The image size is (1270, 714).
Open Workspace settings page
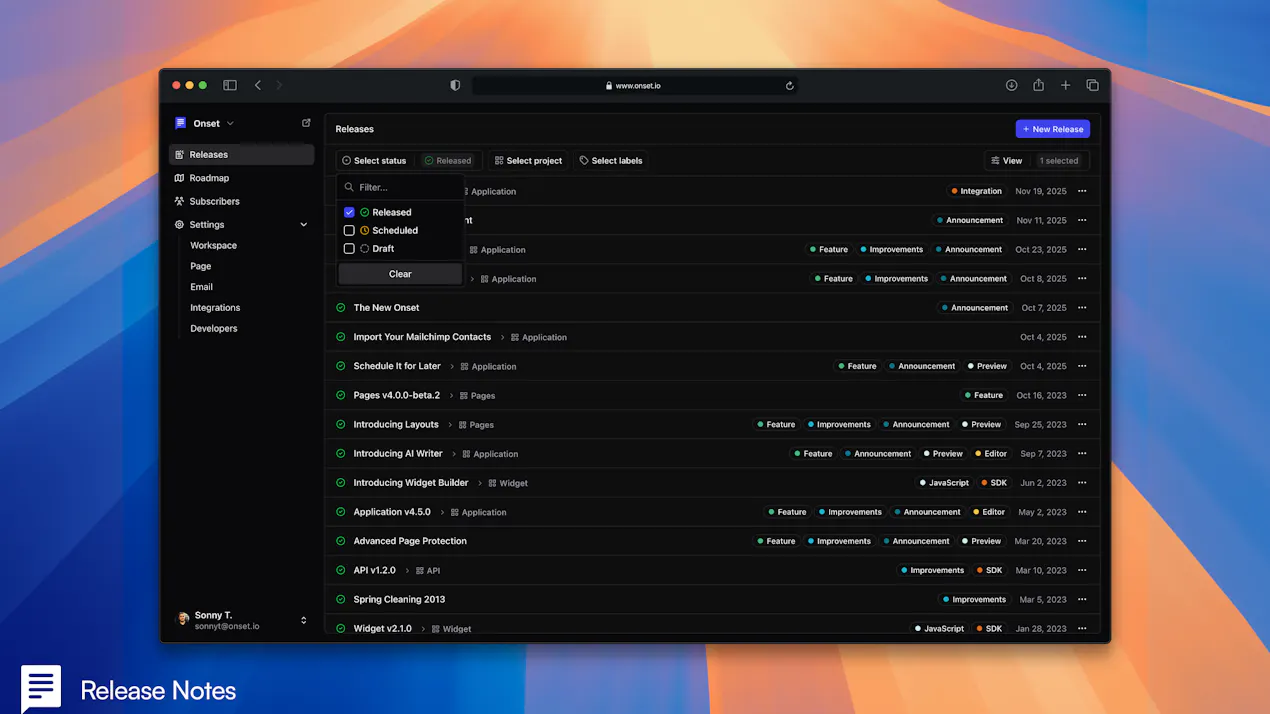(x=214, y=245)
